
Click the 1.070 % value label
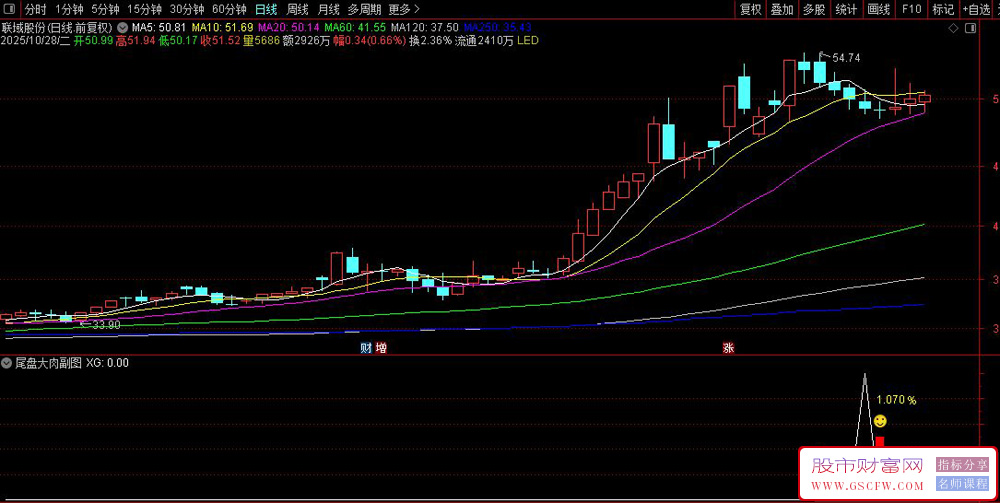point(896,400)
